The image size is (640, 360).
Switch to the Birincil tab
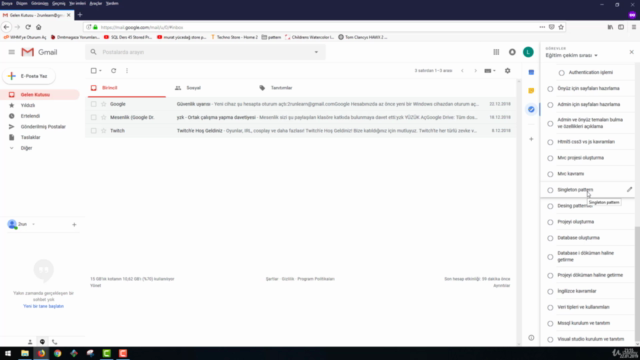tap(127, 88)
